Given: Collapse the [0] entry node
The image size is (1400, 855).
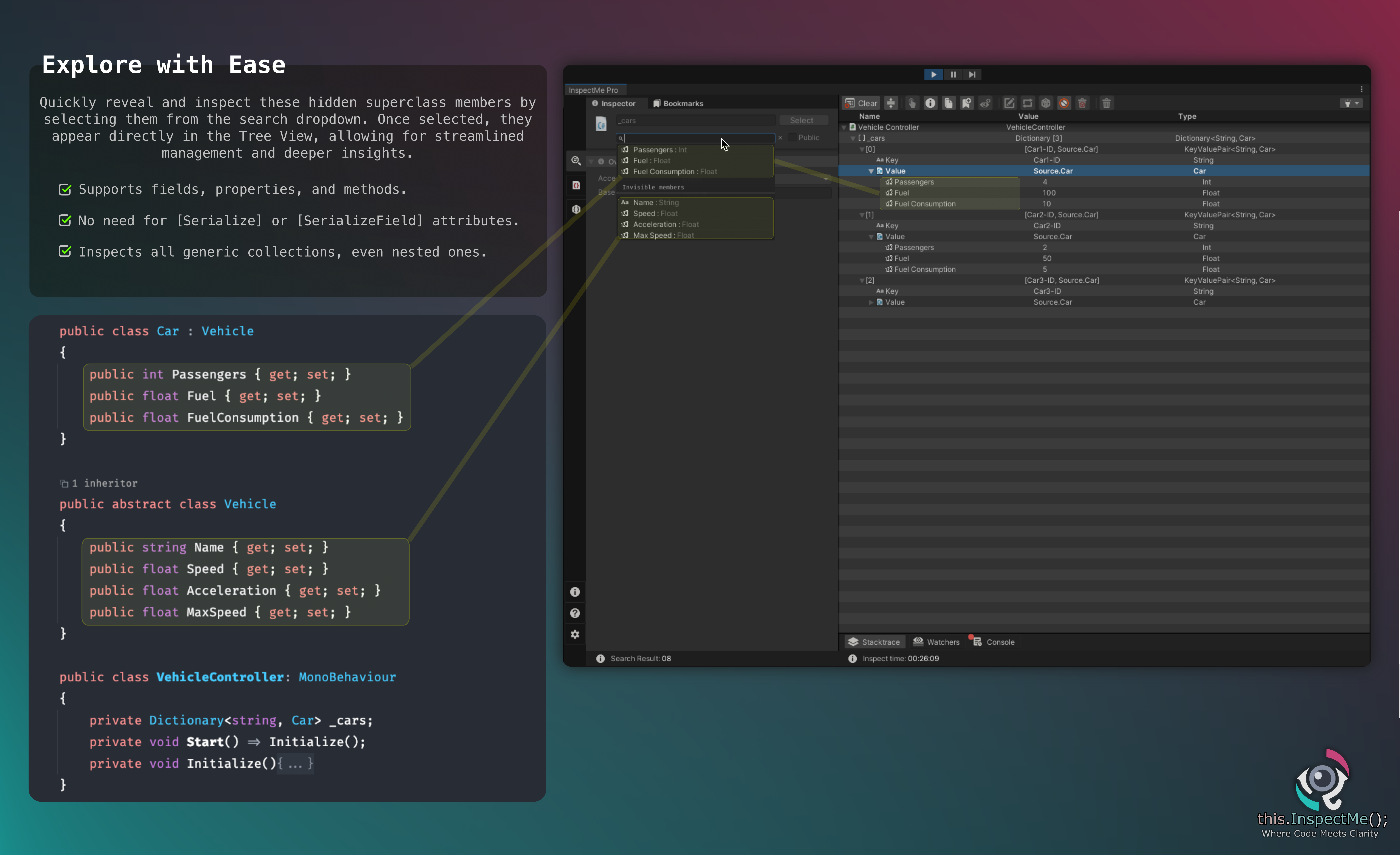Looking at the screenshot, I should pyautogui.click(x=862, y=149).
